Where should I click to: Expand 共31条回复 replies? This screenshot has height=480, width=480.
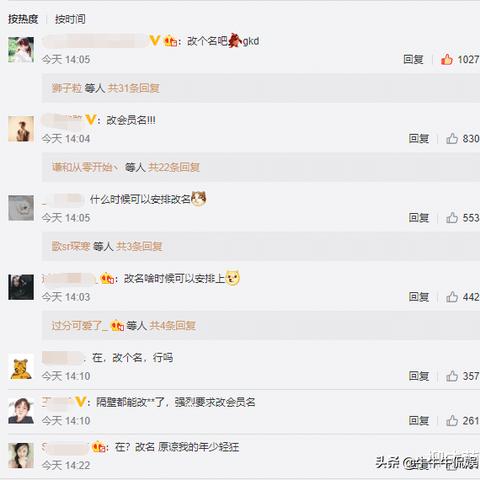[x=133, y=88]
